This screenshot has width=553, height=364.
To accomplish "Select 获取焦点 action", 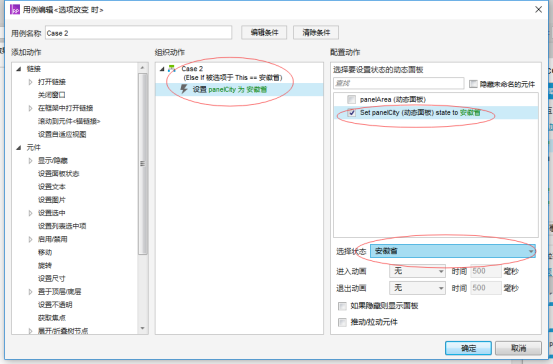I will pos(51,318).
